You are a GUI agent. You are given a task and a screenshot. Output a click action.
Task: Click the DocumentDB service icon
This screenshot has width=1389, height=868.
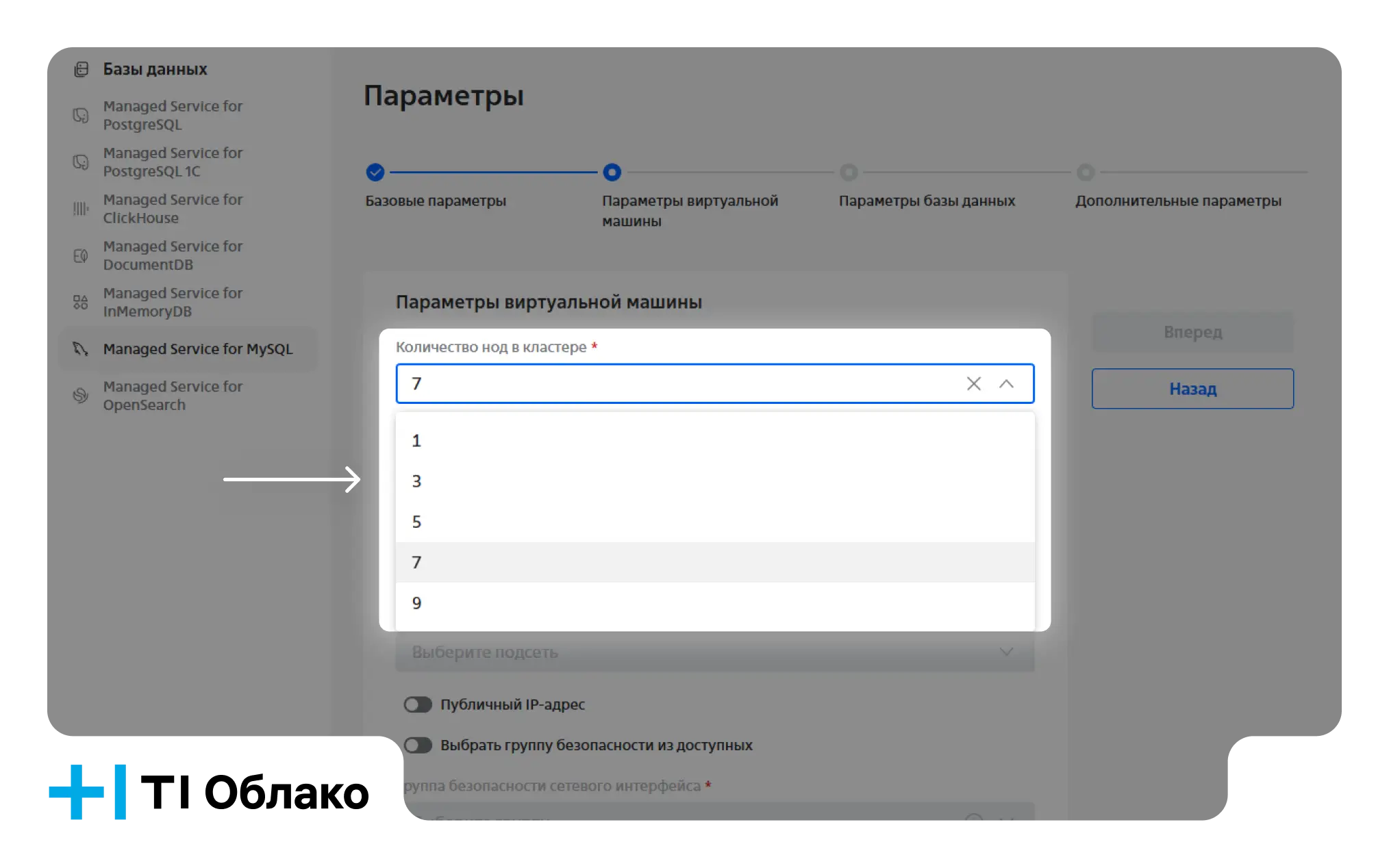(81, 255)
